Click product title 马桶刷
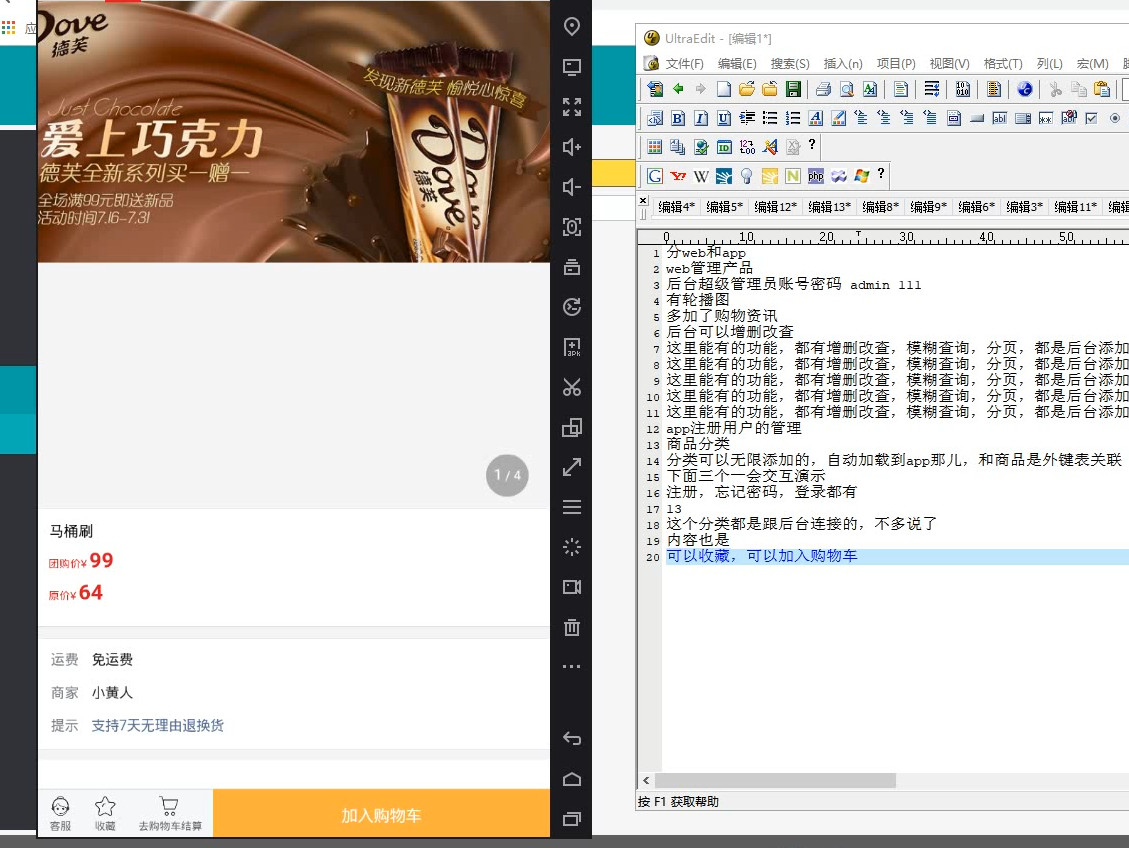Image resolution: width=1129 pixels, height=848 pixels. pyautogui.click(x=71, y=531)
